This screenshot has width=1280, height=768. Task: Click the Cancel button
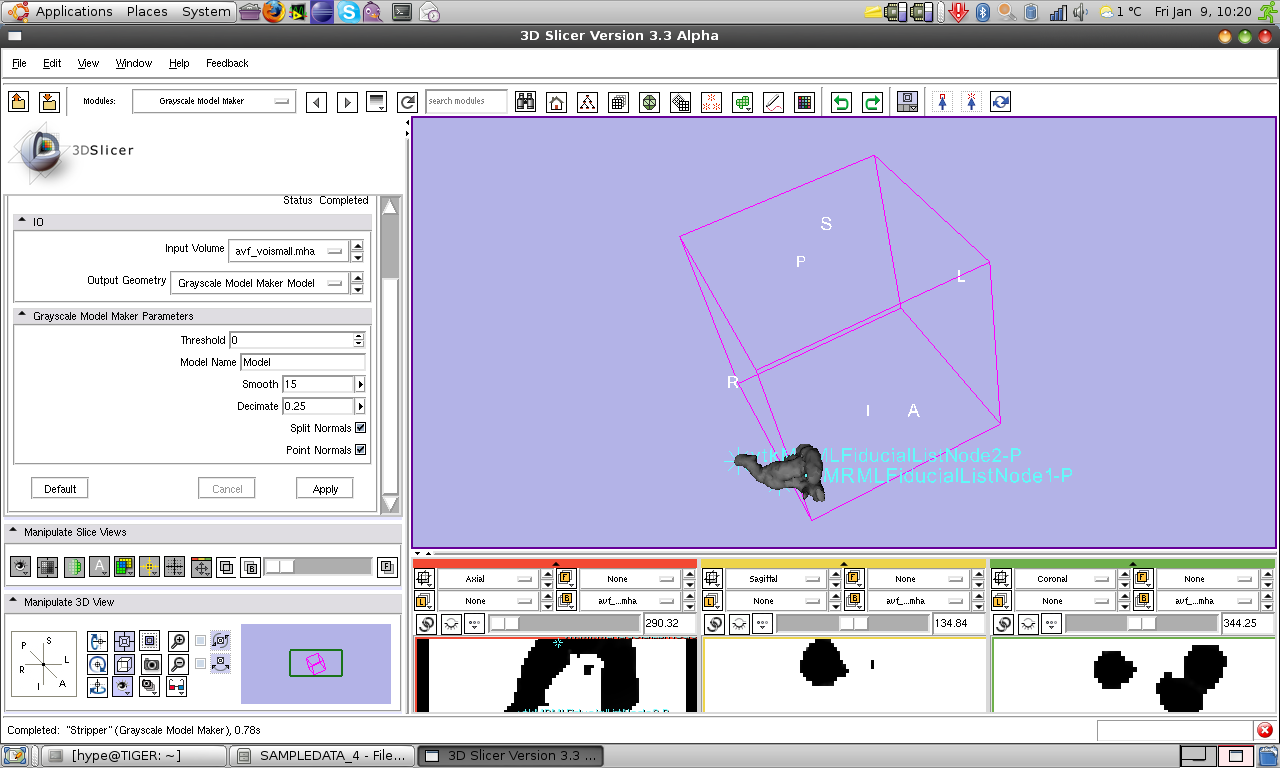(x=227, y=488)
